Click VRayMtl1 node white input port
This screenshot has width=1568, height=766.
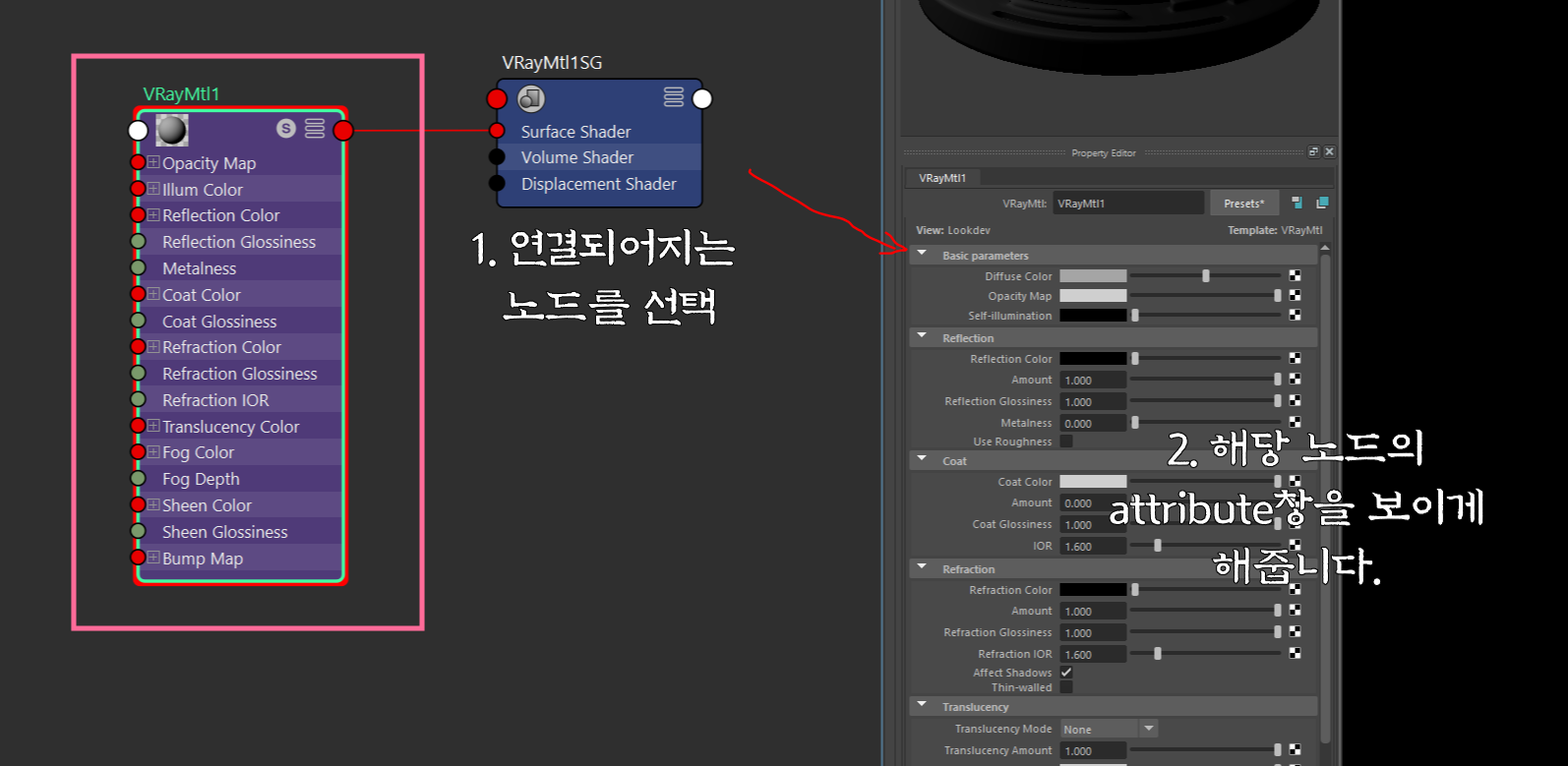(138, 130)
